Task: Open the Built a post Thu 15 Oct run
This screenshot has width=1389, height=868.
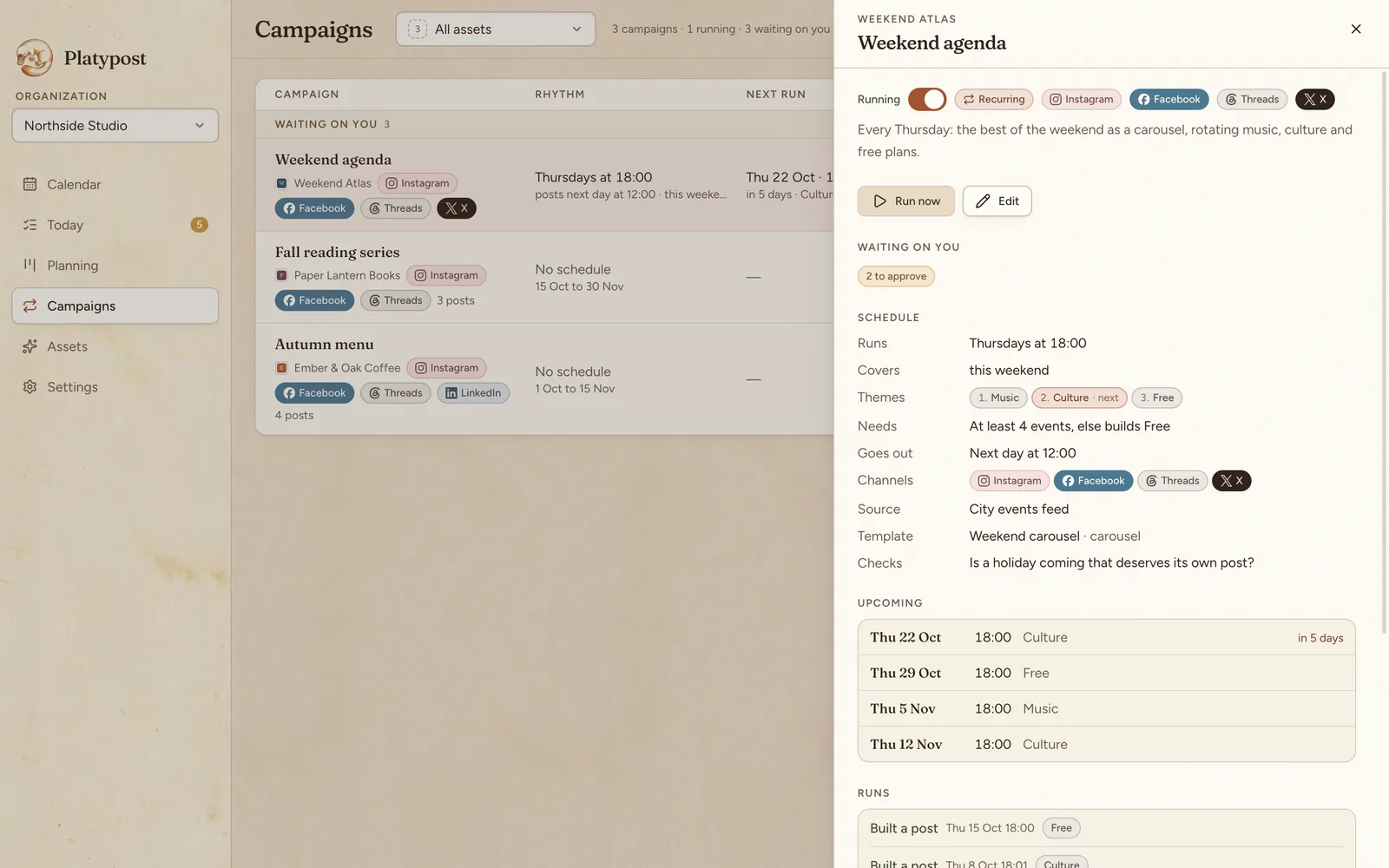Action: click(x=1106, y=828)
